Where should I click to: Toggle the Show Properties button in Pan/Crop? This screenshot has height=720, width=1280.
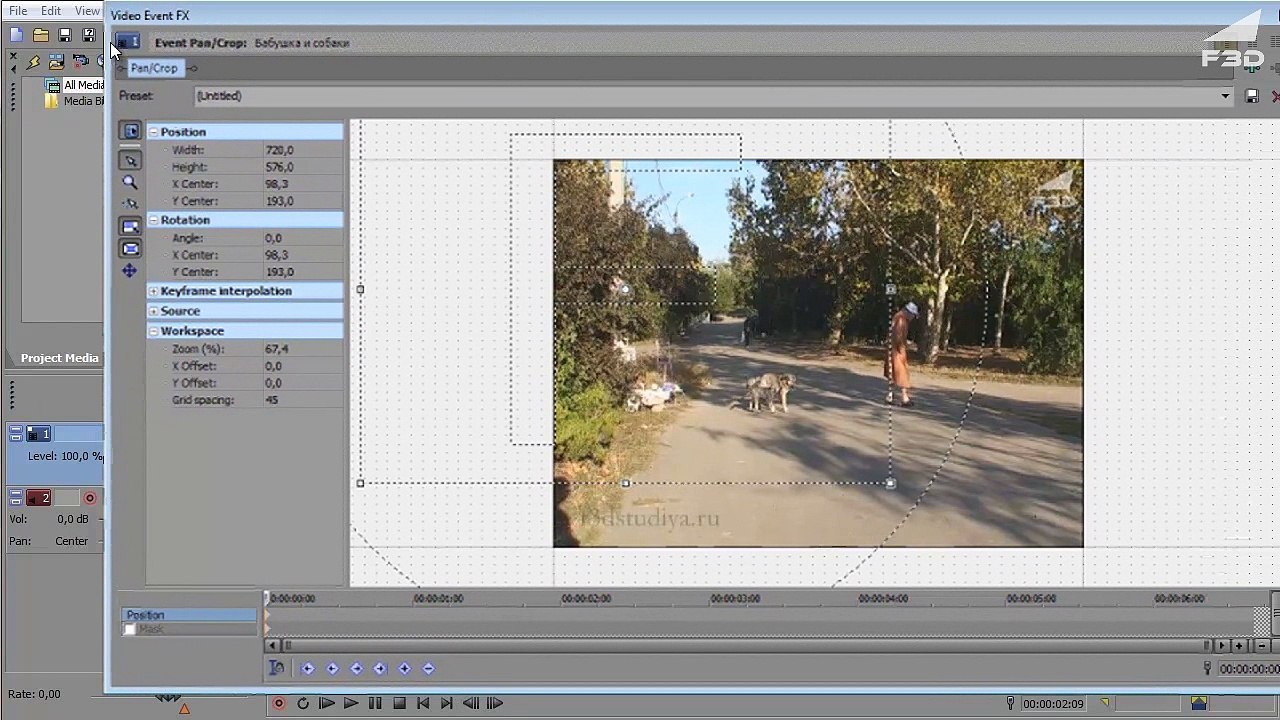pyautogui.click(x=130, y=131)
